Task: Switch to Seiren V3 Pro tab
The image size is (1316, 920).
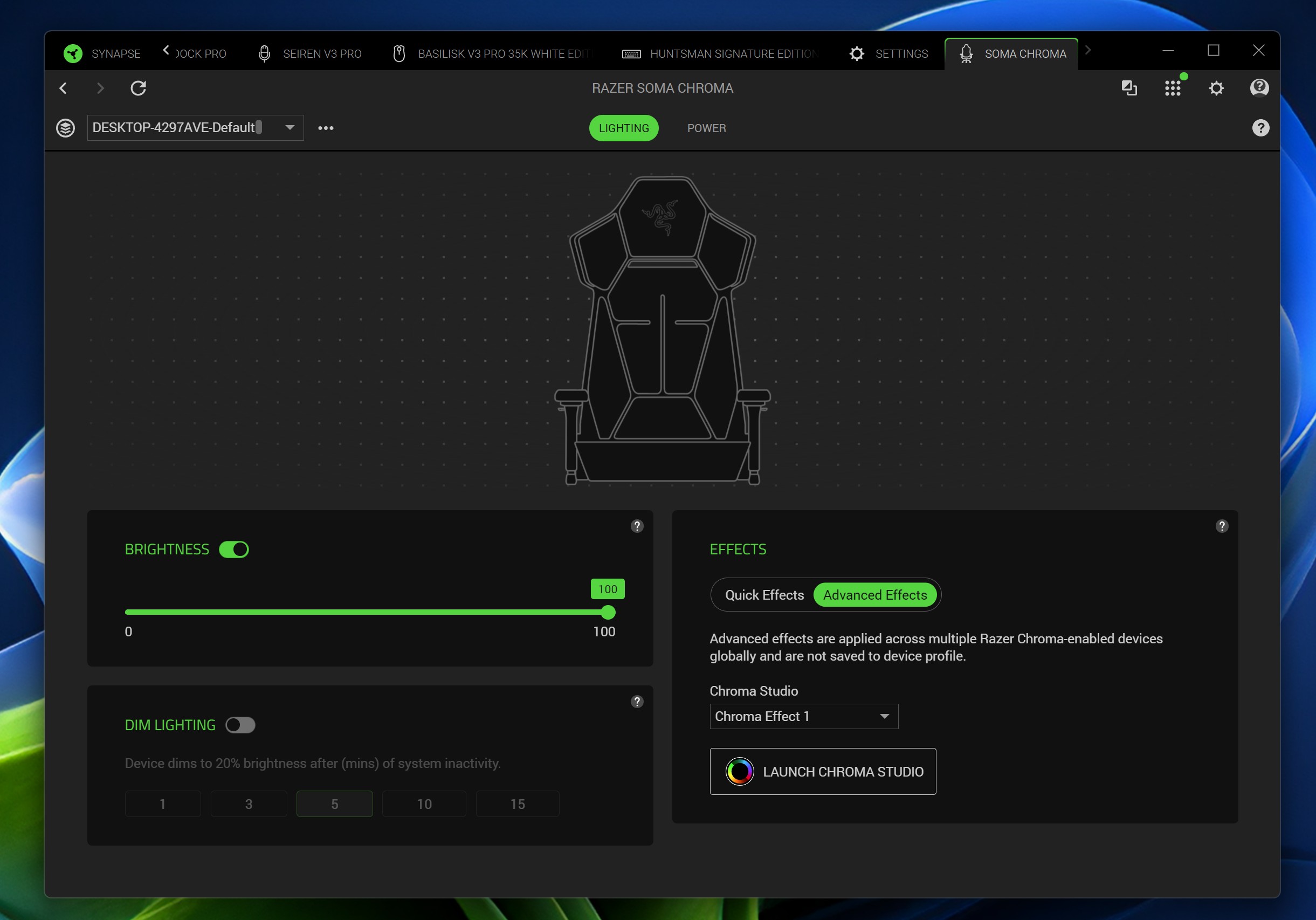Action: 309,54
